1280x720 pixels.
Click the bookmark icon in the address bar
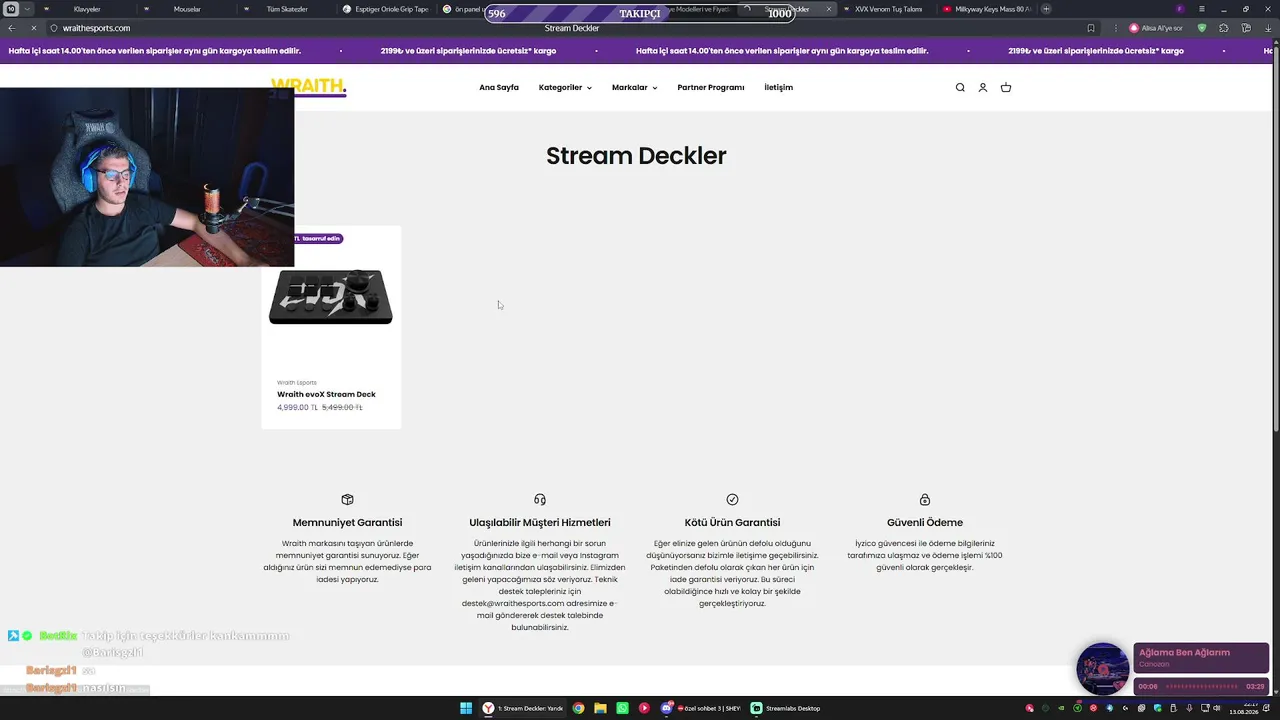click(1090, 28)
